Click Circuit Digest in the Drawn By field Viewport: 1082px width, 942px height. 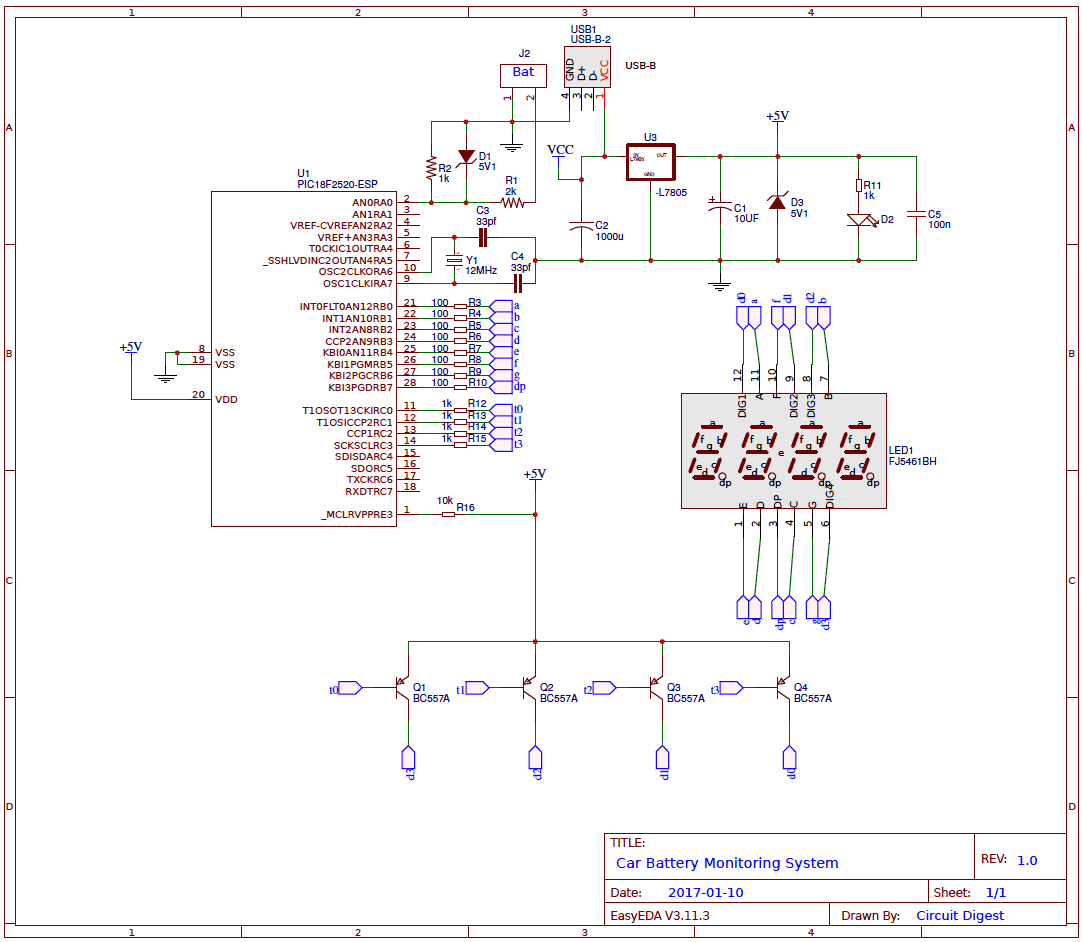coord(959,915)
